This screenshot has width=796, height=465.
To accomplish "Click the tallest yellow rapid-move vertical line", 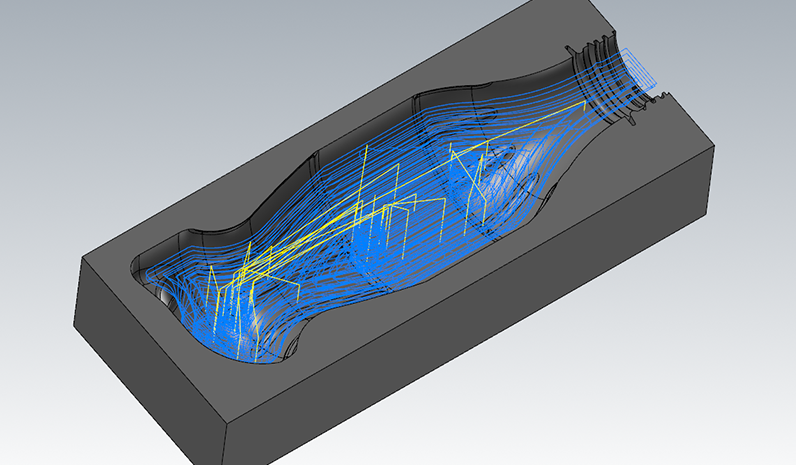I will [366, 175].
